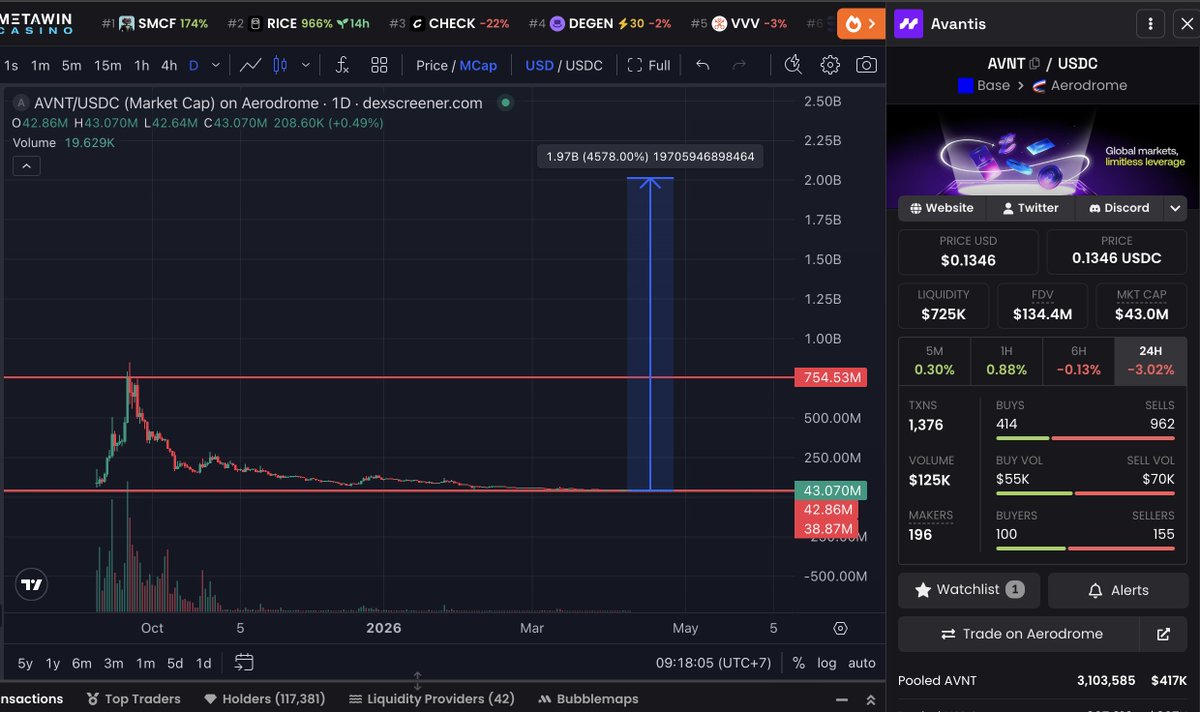Select the 6H stats tab

[1078, 361]
